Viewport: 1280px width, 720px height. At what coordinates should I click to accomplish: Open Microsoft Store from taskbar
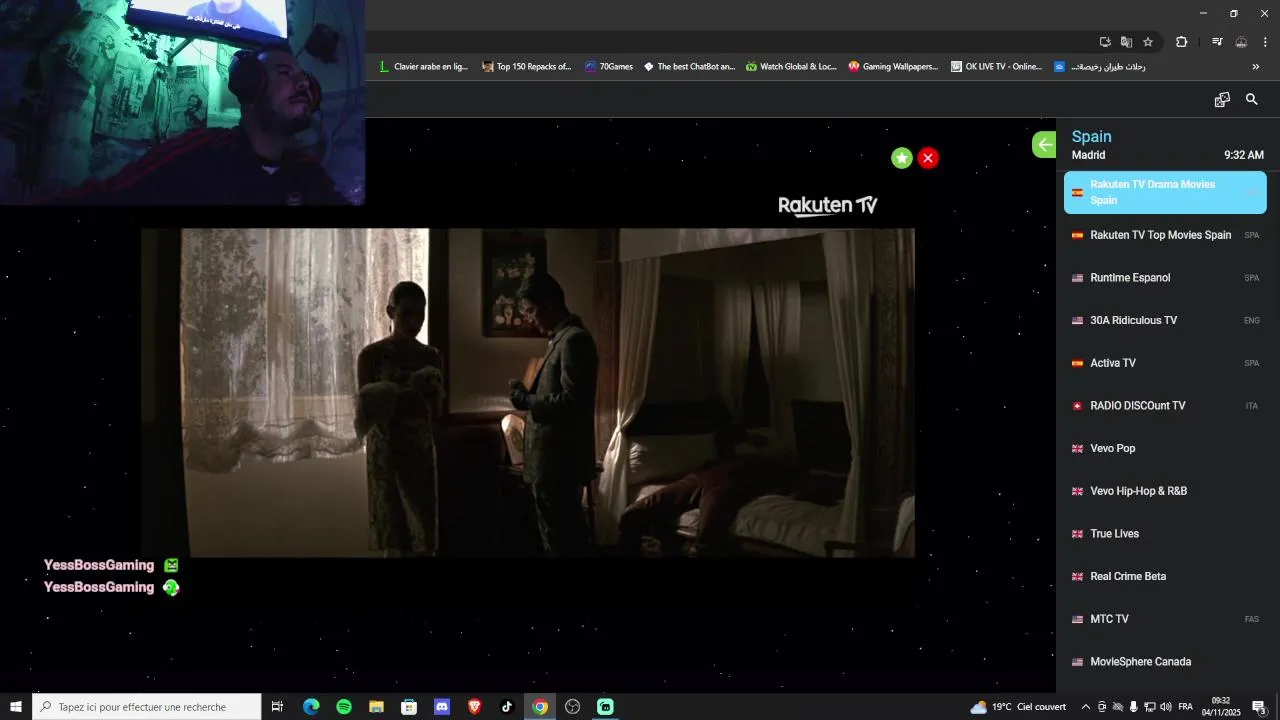(x=409, y=707)
